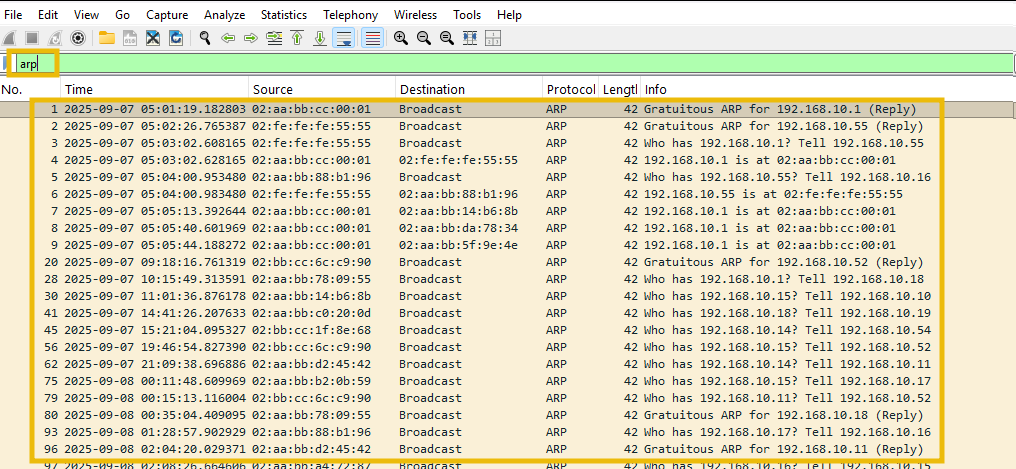Open the Help menu
1016x469 pixels.
509,14
